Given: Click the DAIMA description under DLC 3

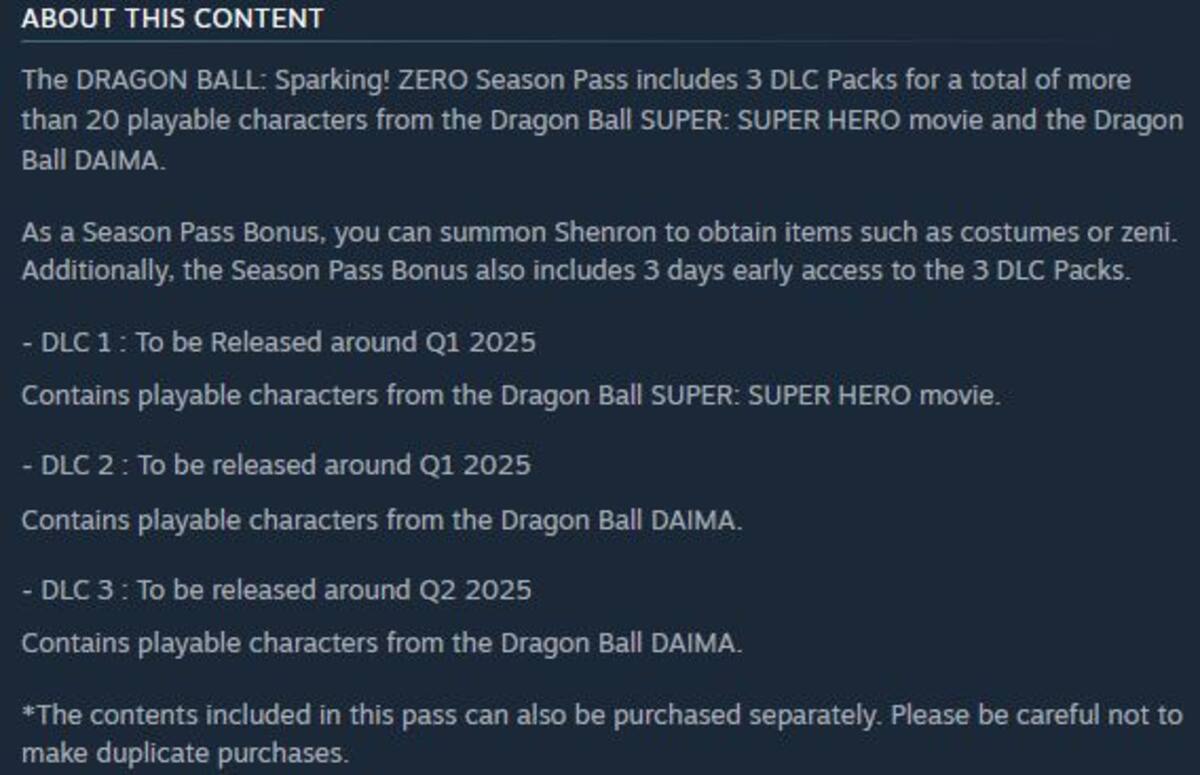Looking at the screenshot, I should [x=382, y=643].
